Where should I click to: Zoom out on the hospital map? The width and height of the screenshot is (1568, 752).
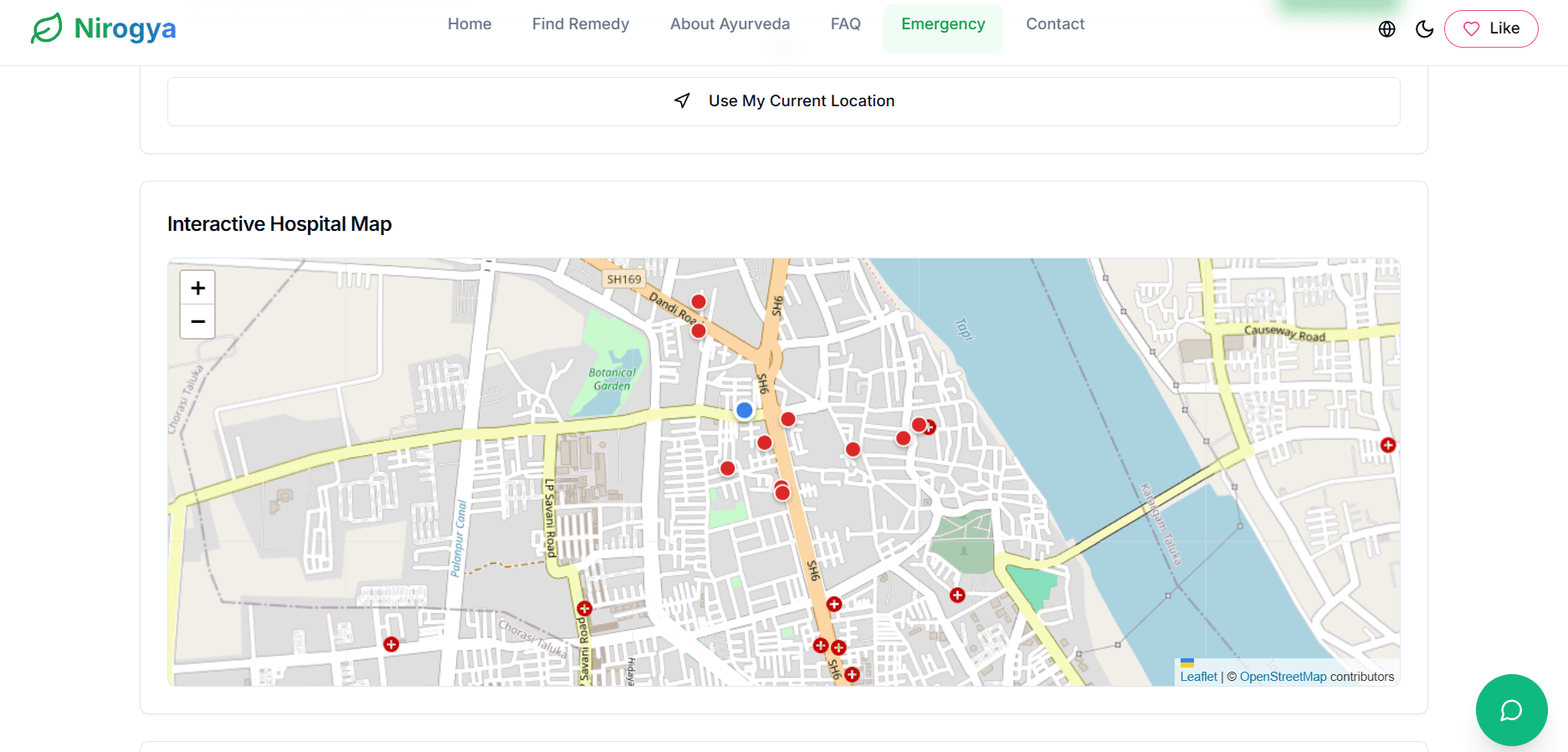197,322
